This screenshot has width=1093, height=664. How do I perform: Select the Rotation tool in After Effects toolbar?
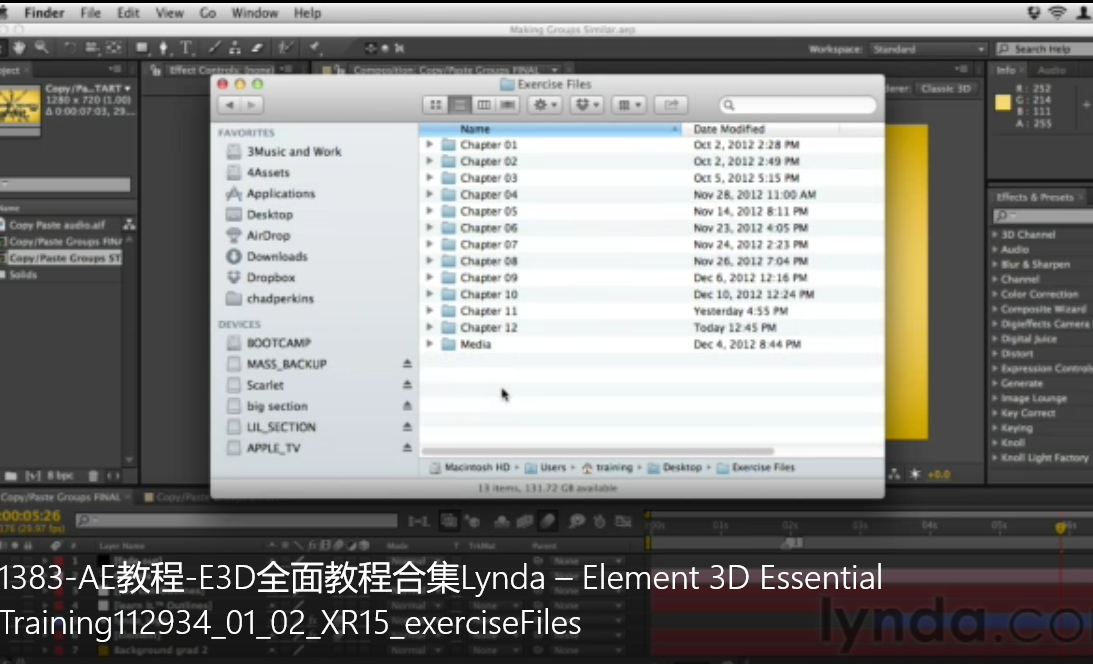[70, 47]
